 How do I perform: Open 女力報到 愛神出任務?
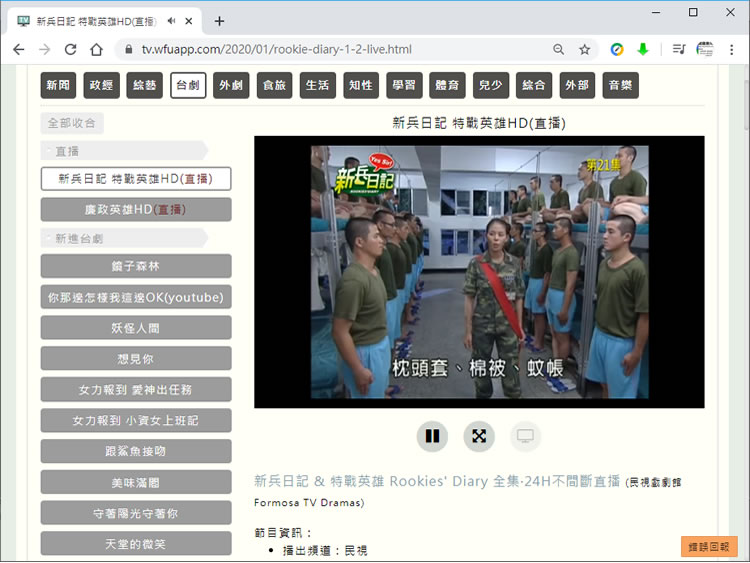coord(136,389)
